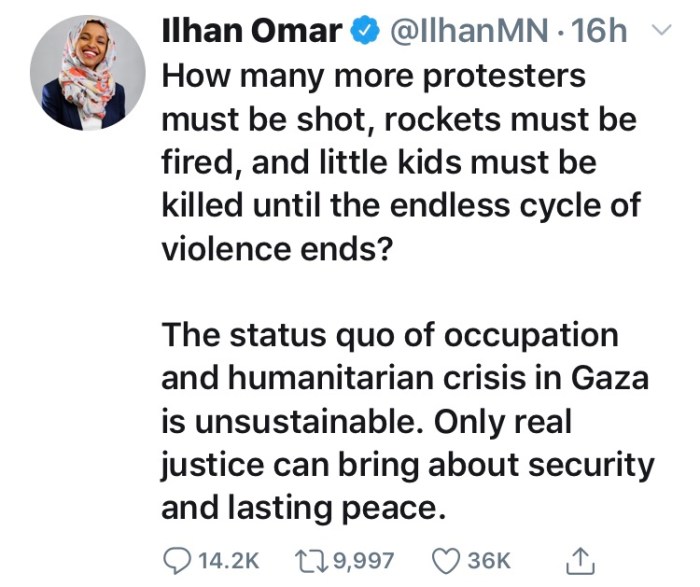Click the text 'and lasting peace.'
This screenshot has width=700, height=587.
point(300,507)
